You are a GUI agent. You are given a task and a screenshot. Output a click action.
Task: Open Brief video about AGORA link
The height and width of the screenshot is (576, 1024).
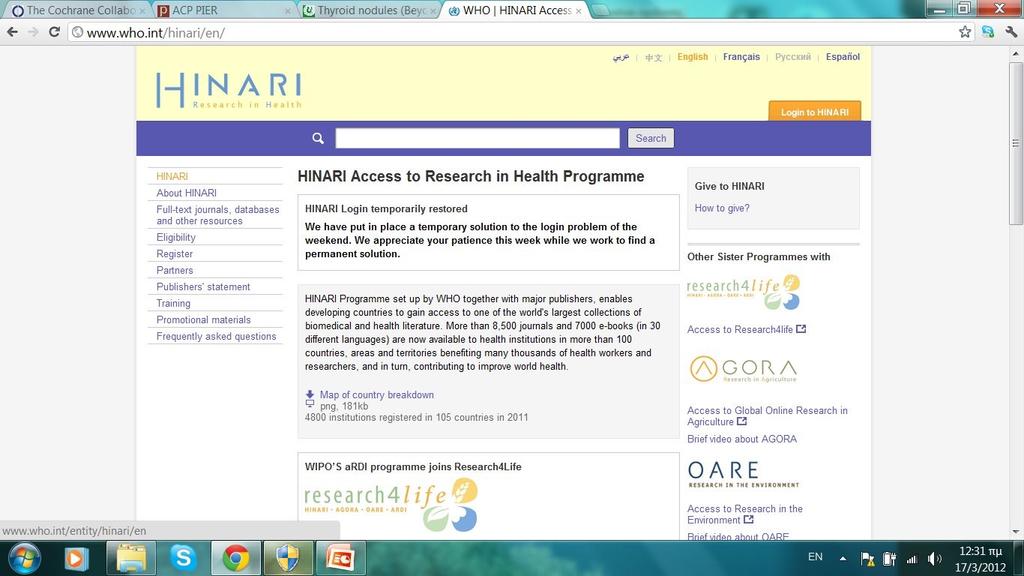tap(742, 439)
